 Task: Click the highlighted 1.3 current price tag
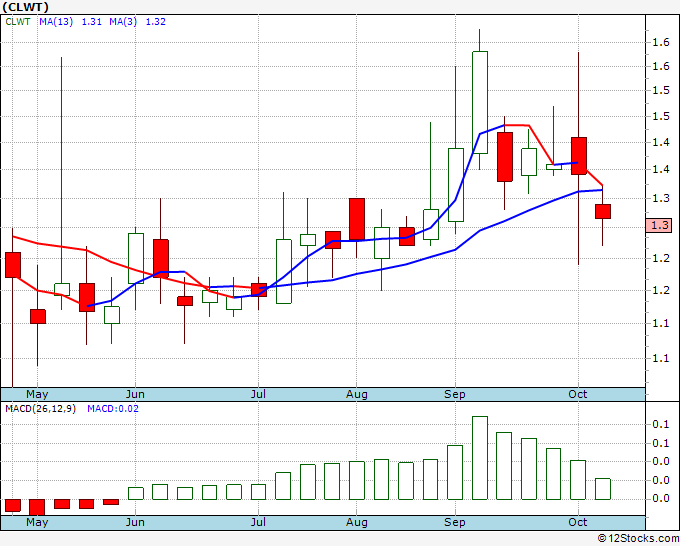point(659,226)
